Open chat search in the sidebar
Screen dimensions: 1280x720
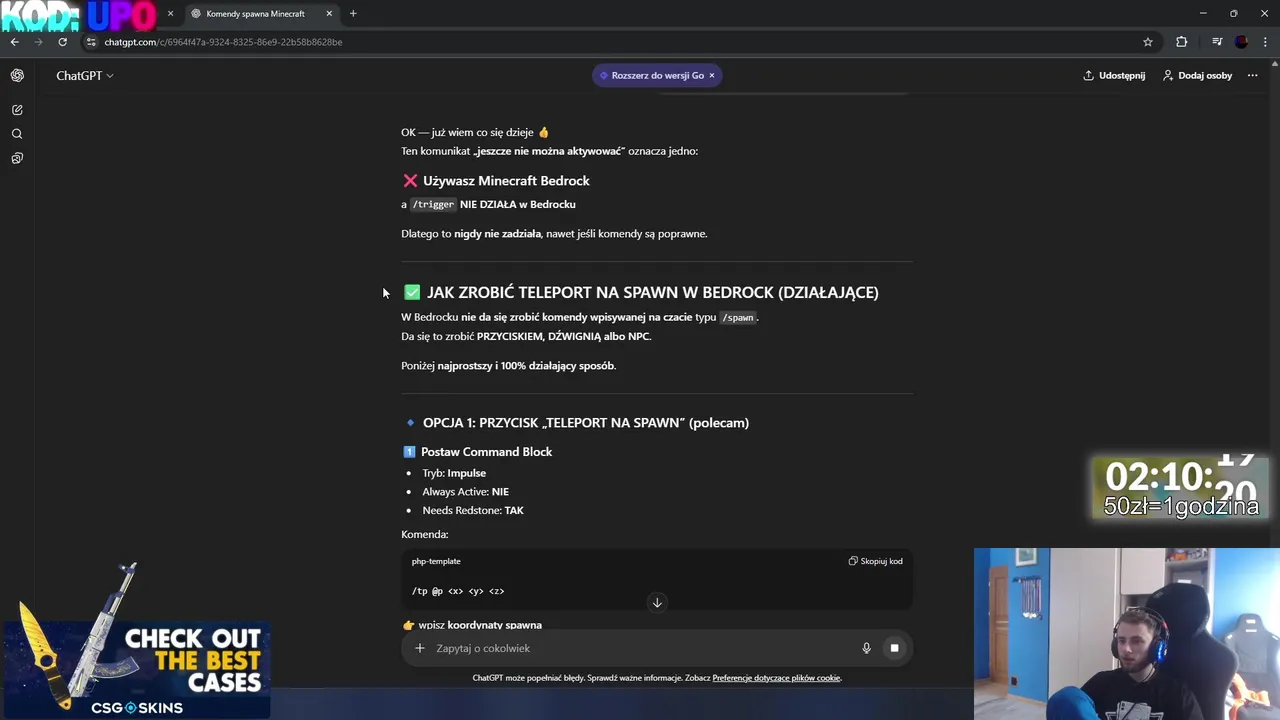pyautogui.click(x=17, y=134)
